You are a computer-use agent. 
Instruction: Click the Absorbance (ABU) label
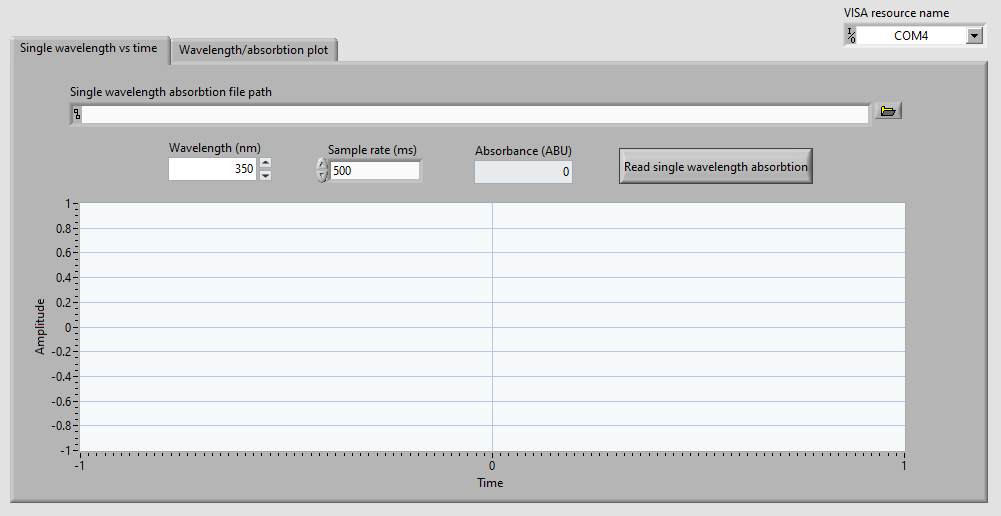click(x=523, y=151)
